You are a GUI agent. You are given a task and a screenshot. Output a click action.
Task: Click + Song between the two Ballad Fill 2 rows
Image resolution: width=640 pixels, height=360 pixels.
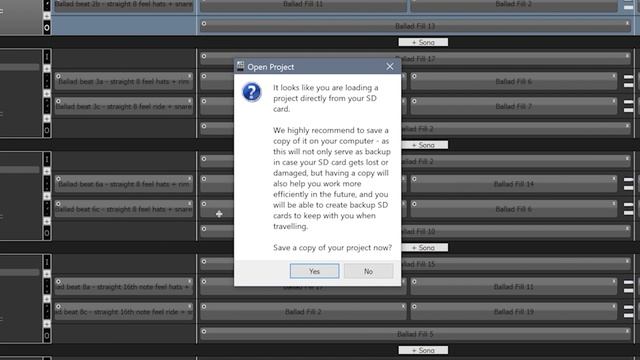(x=424, y=145)
